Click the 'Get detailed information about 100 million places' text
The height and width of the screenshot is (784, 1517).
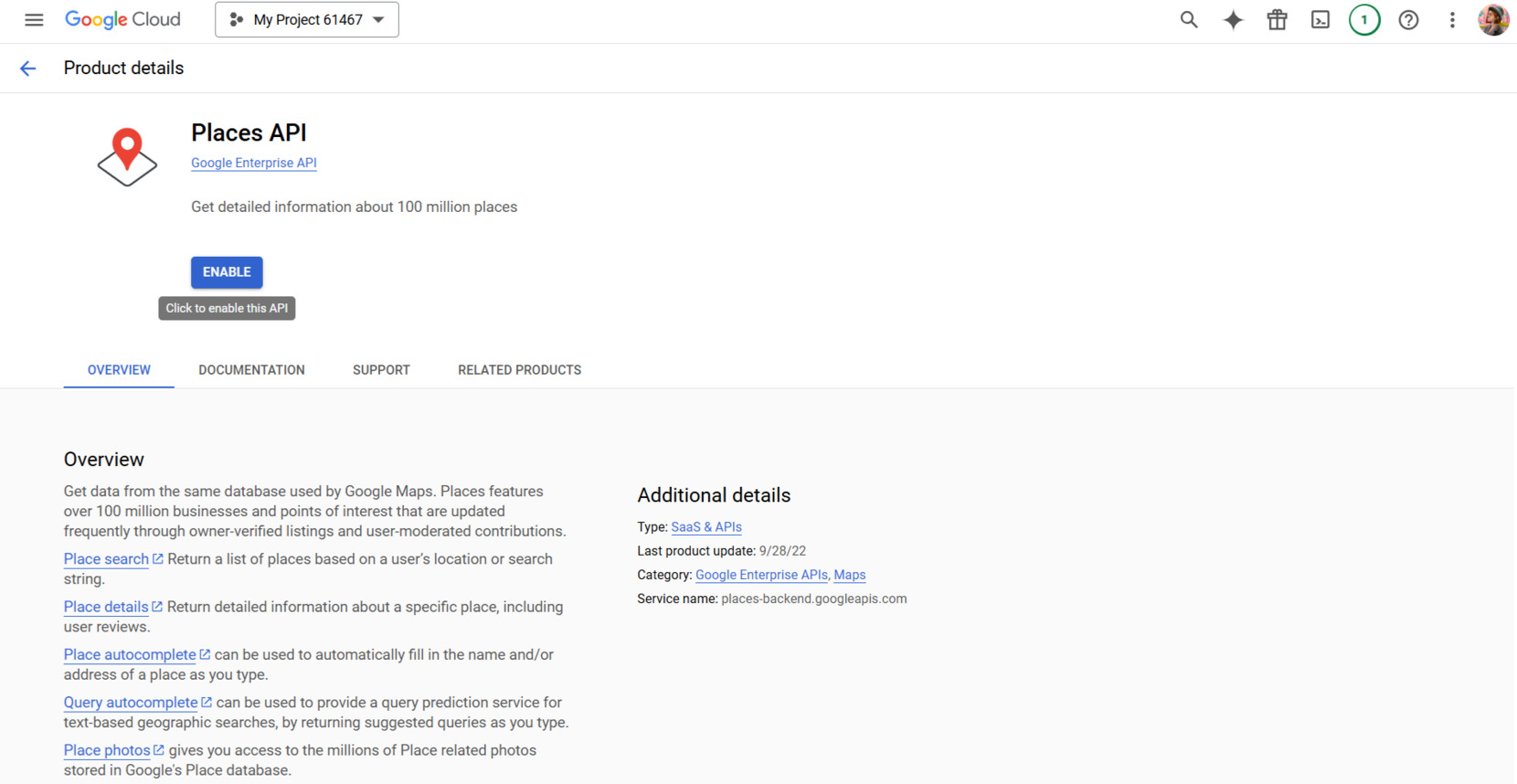click(354, 207)
